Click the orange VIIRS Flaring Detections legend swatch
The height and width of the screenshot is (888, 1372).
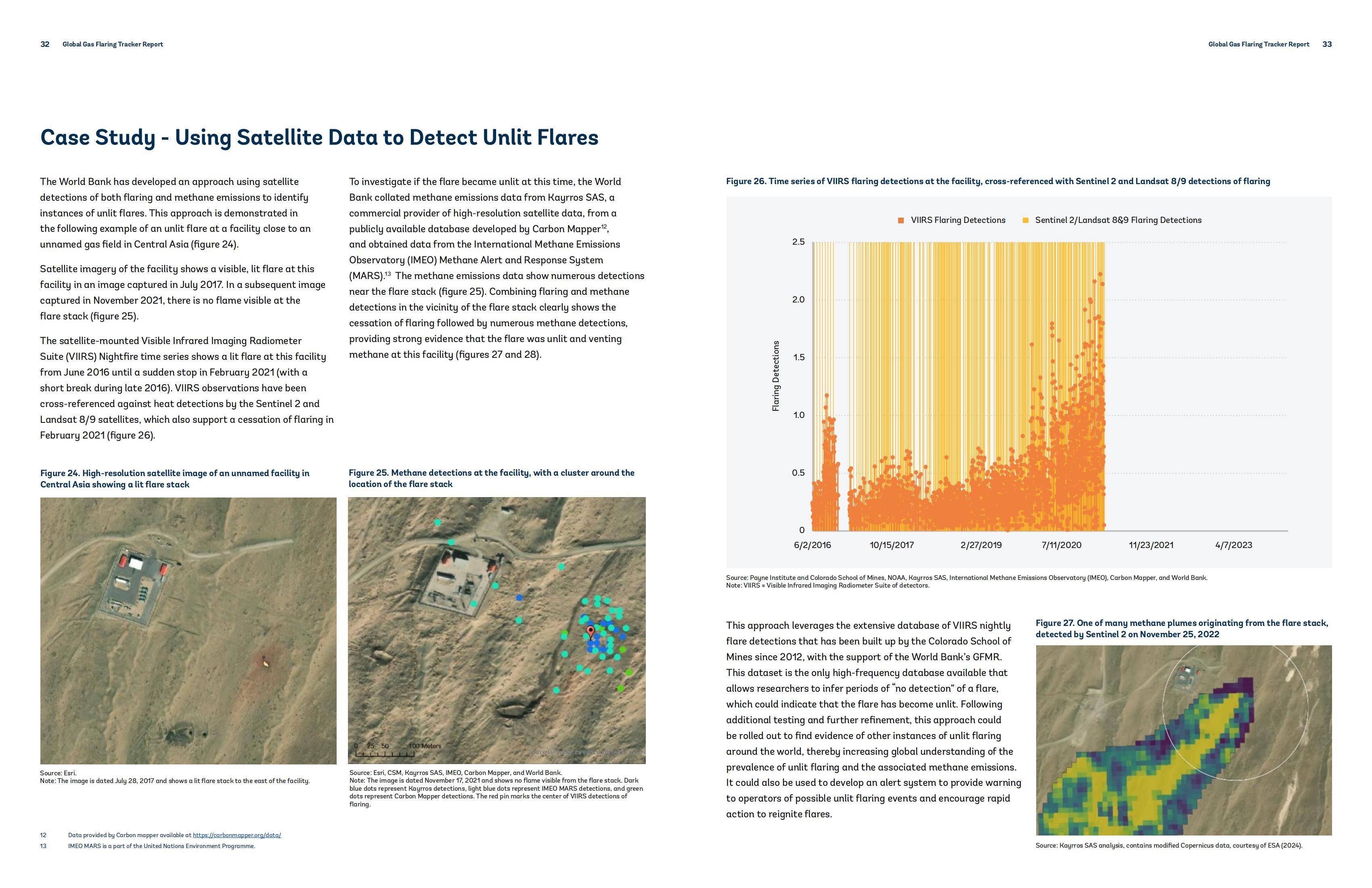pyautogui.click(x=901, y=220)
